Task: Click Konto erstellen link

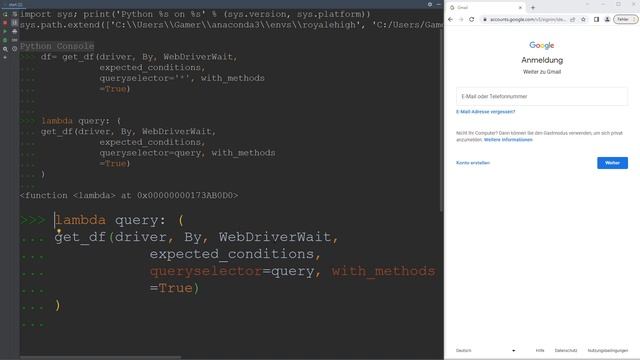Action: 473,163
